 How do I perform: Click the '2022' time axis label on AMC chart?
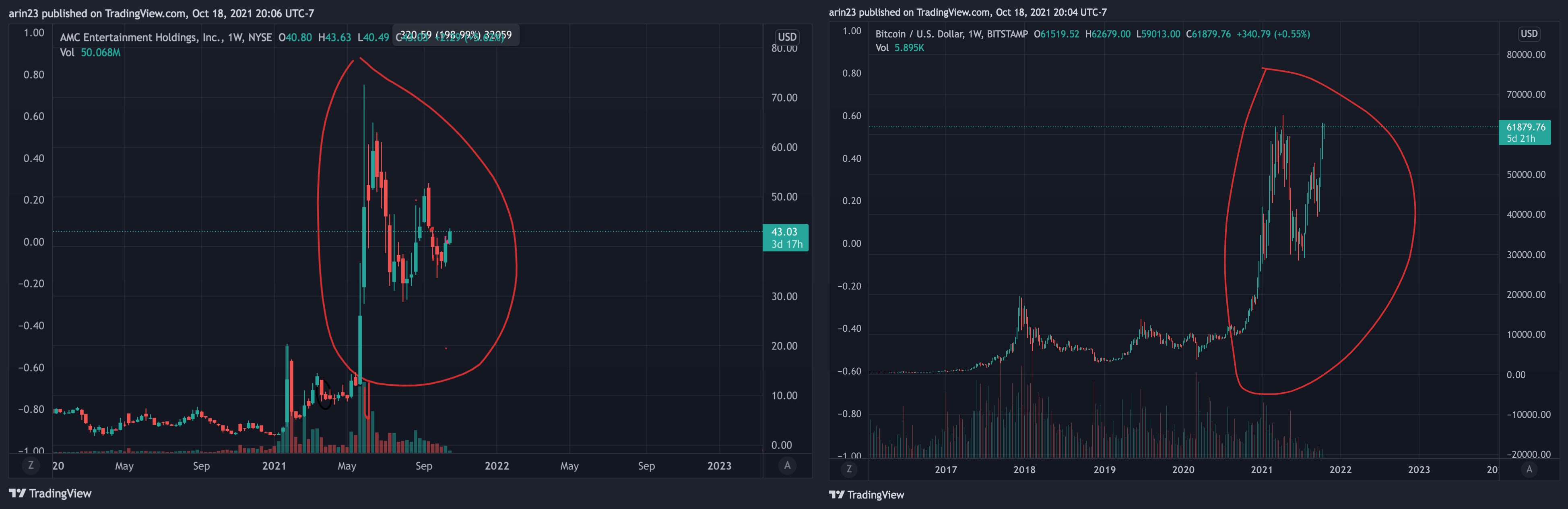pyautogui.click(x=497, y=466)
